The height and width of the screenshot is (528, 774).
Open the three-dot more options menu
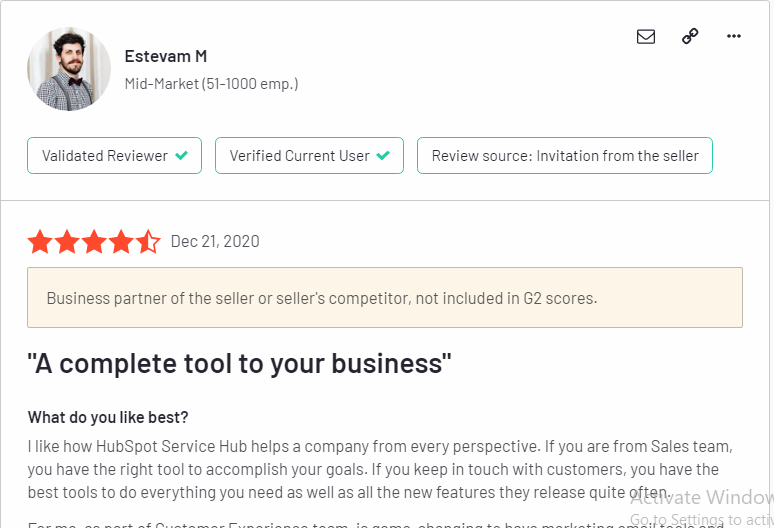734,36
